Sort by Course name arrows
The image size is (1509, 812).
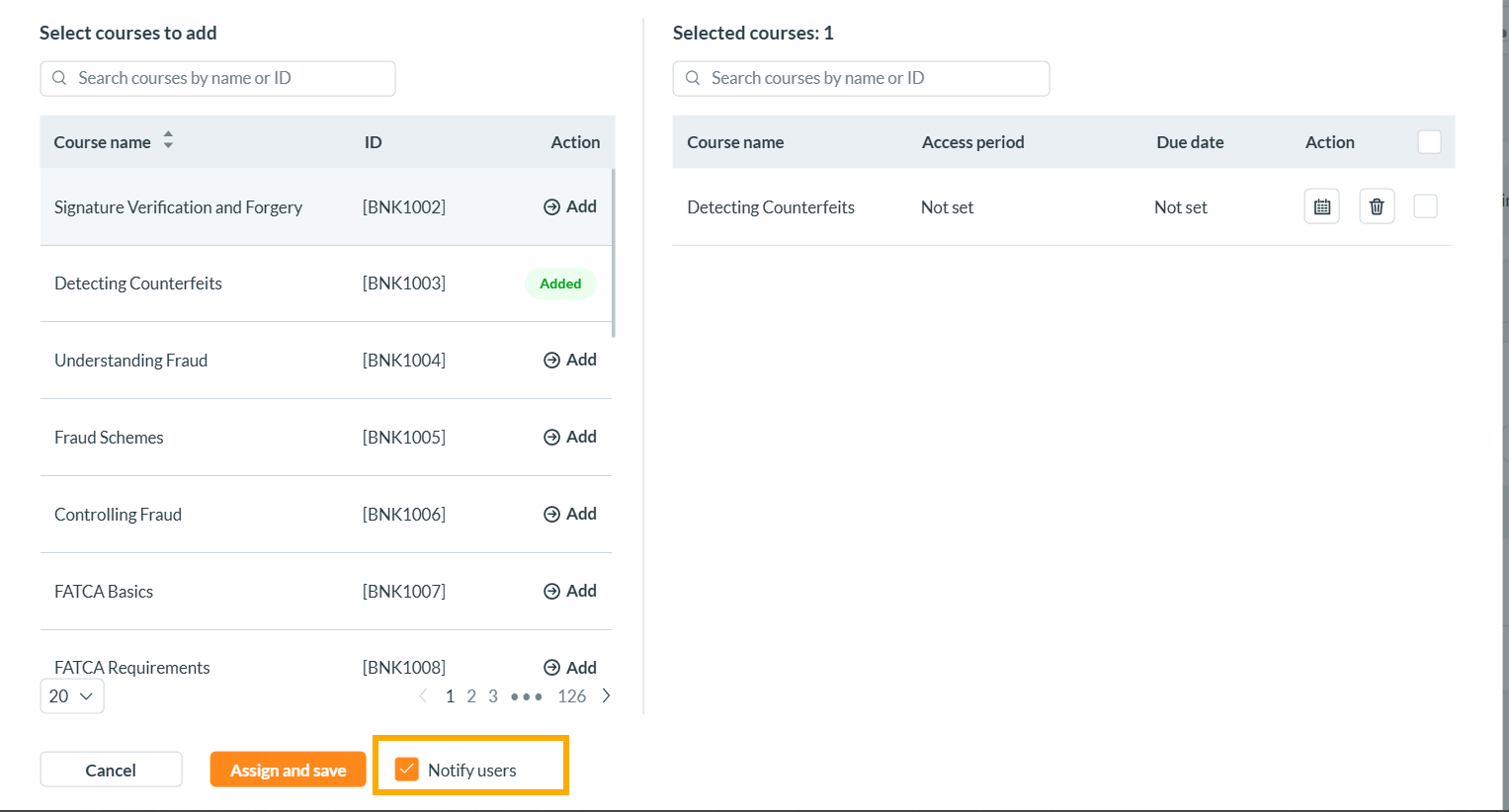tap(168, 140)
